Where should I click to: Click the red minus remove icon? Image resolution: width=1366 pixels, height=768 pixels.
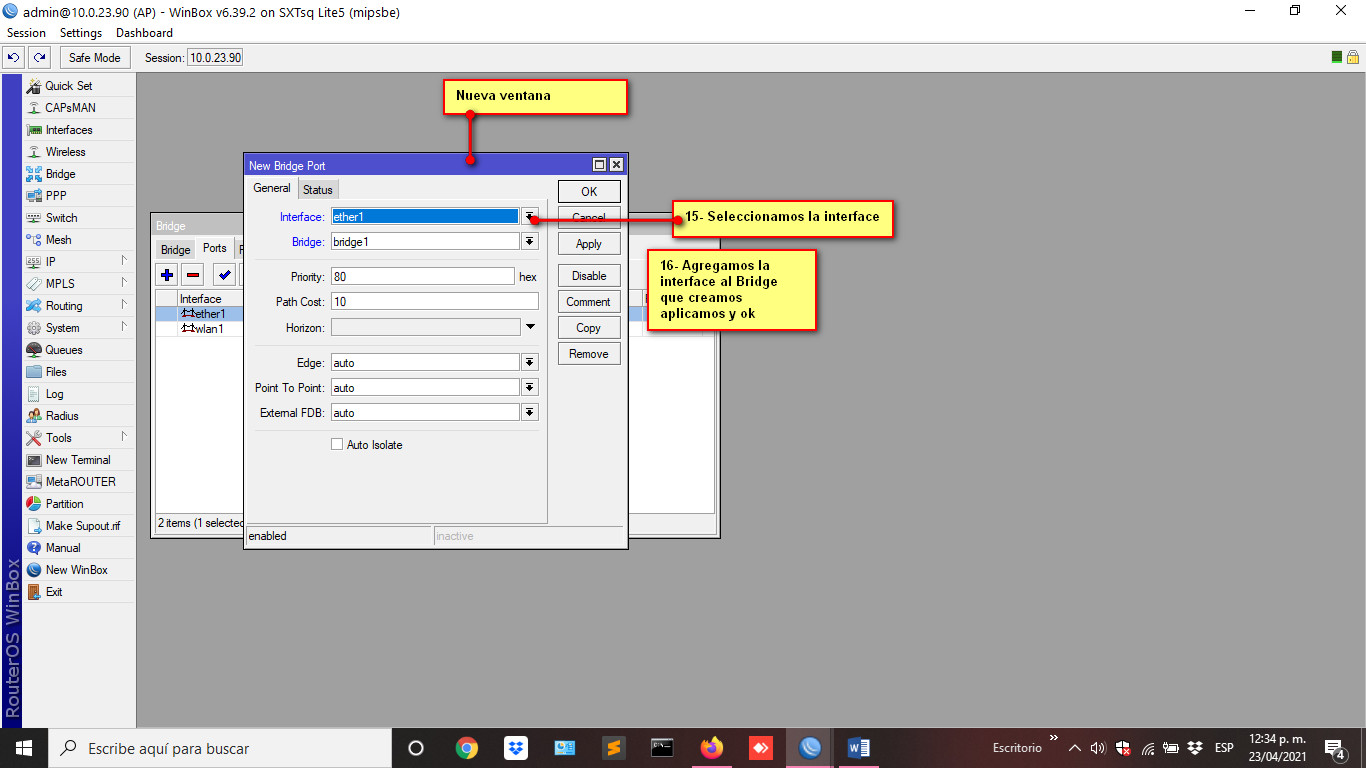pyautogui.click(x=193, y=275)
